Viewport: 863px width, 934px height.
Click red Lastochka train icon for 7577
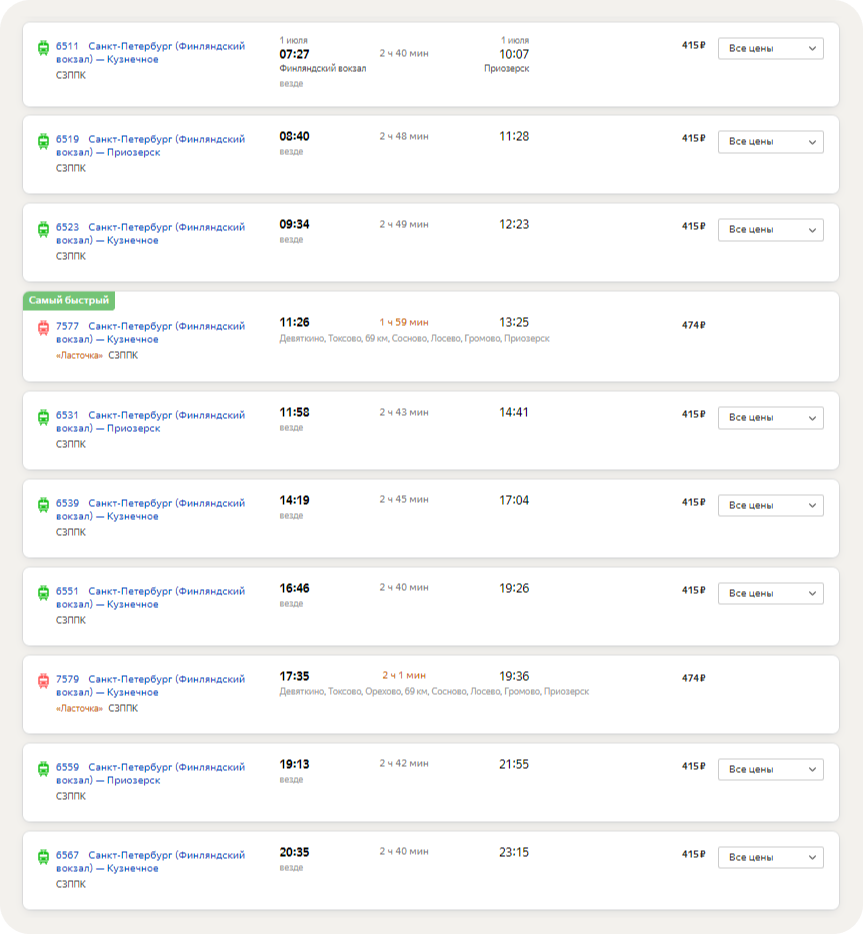coord(43,327)
